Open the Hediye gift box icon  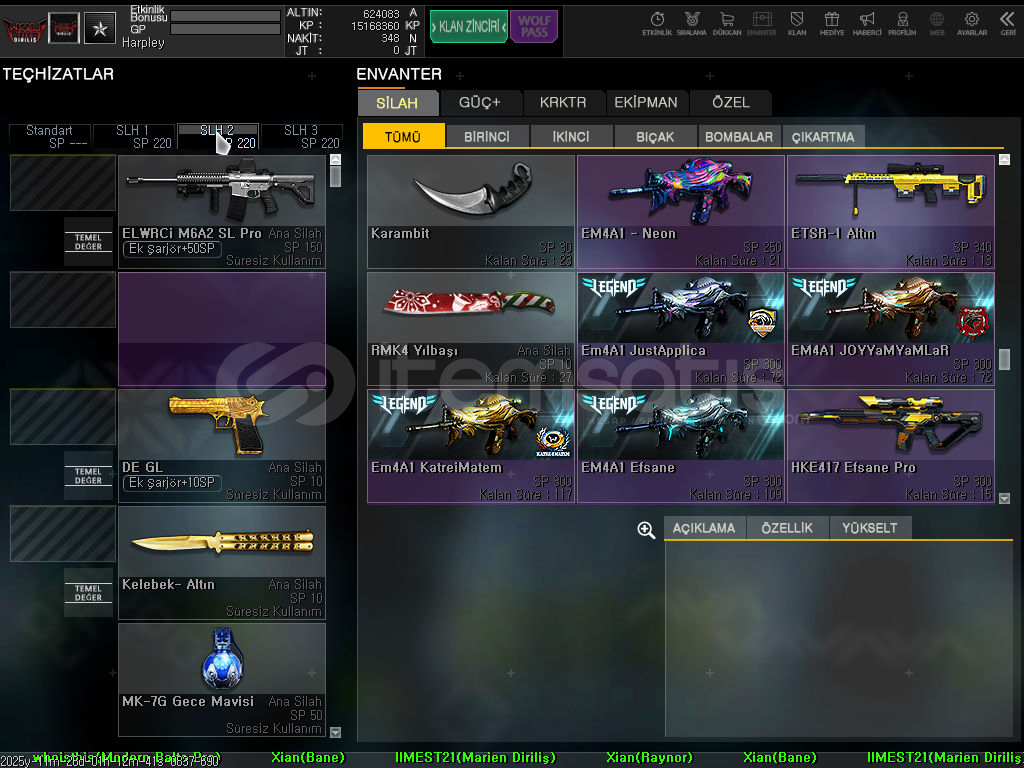tap(831, 22)
